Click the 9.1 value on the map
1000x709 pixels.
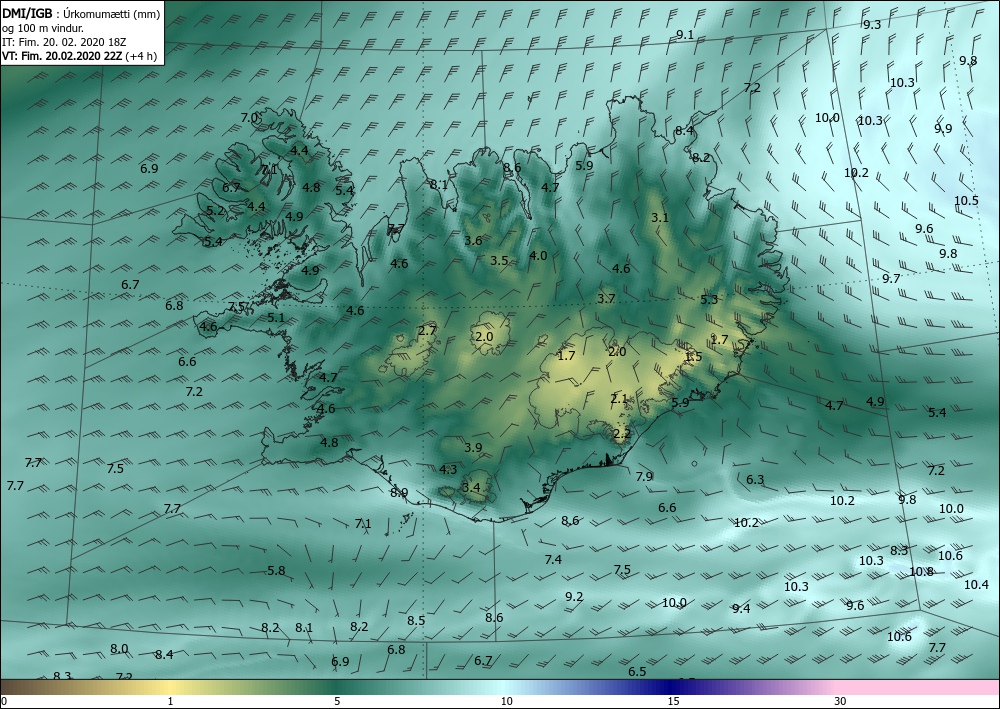685,35
